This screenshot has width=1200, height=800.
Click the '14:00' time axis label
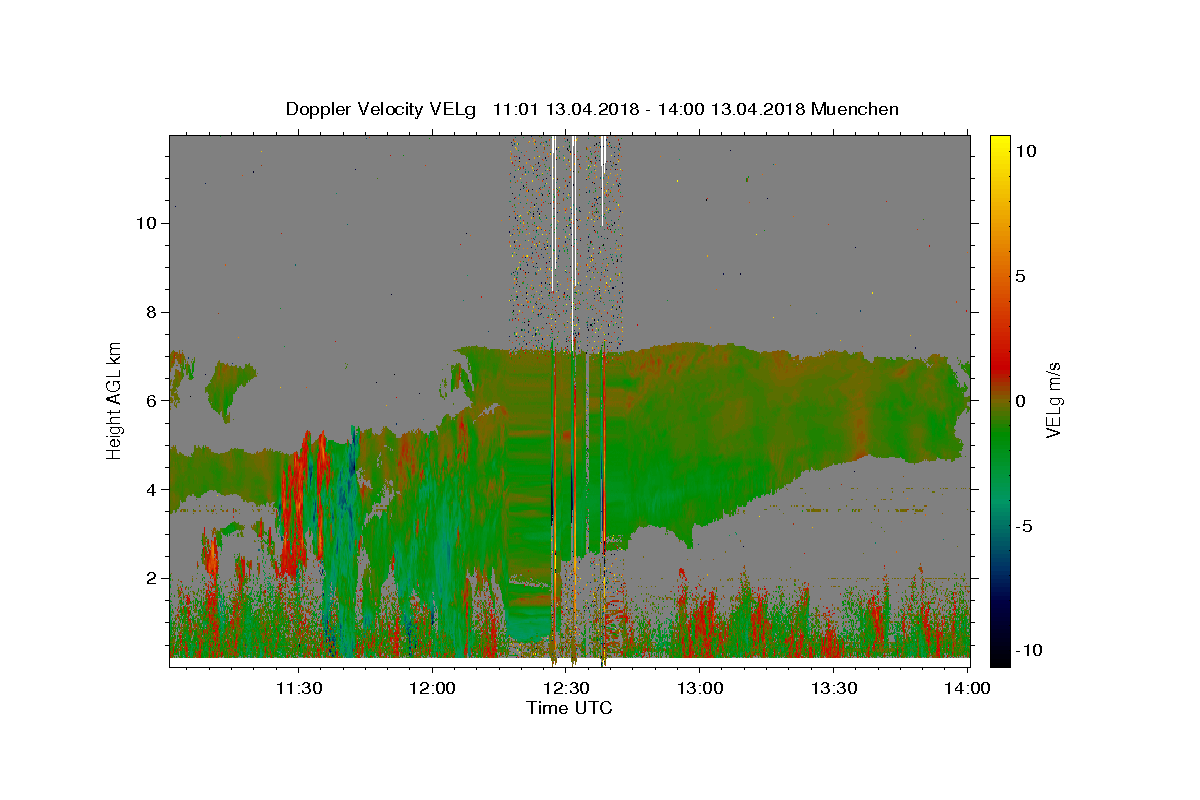click(x=968, y=688)
